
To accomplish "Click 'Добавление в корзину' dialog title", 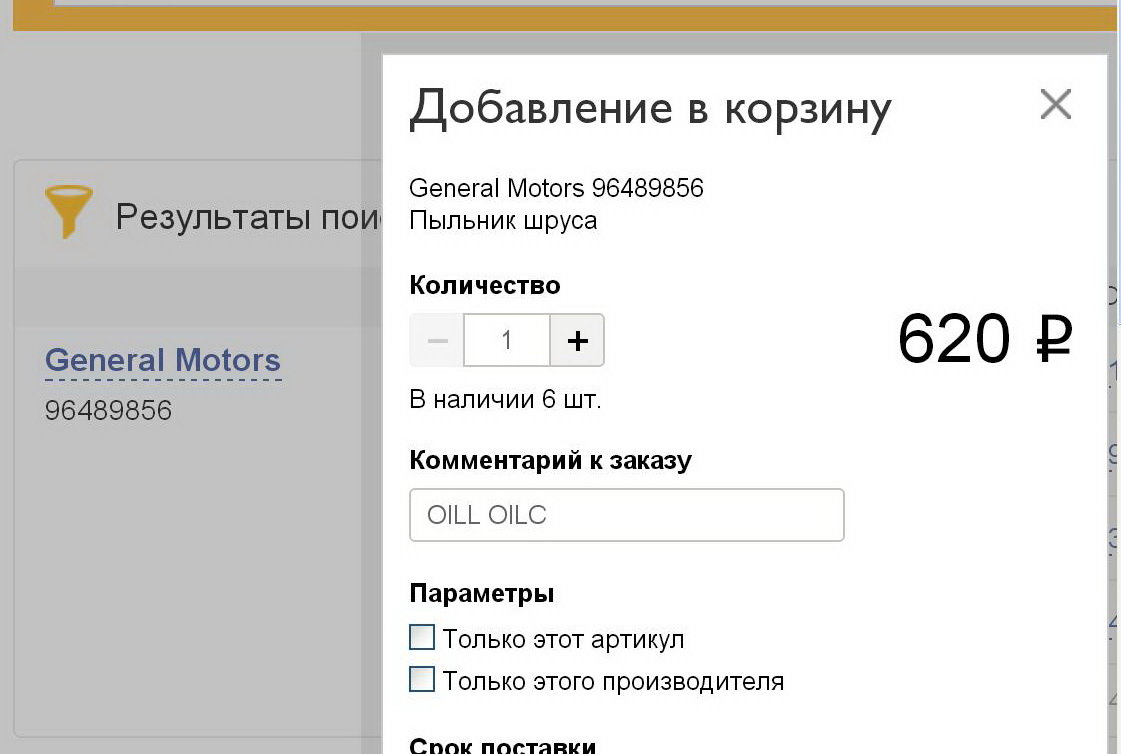I will click(x=651, y=109).
